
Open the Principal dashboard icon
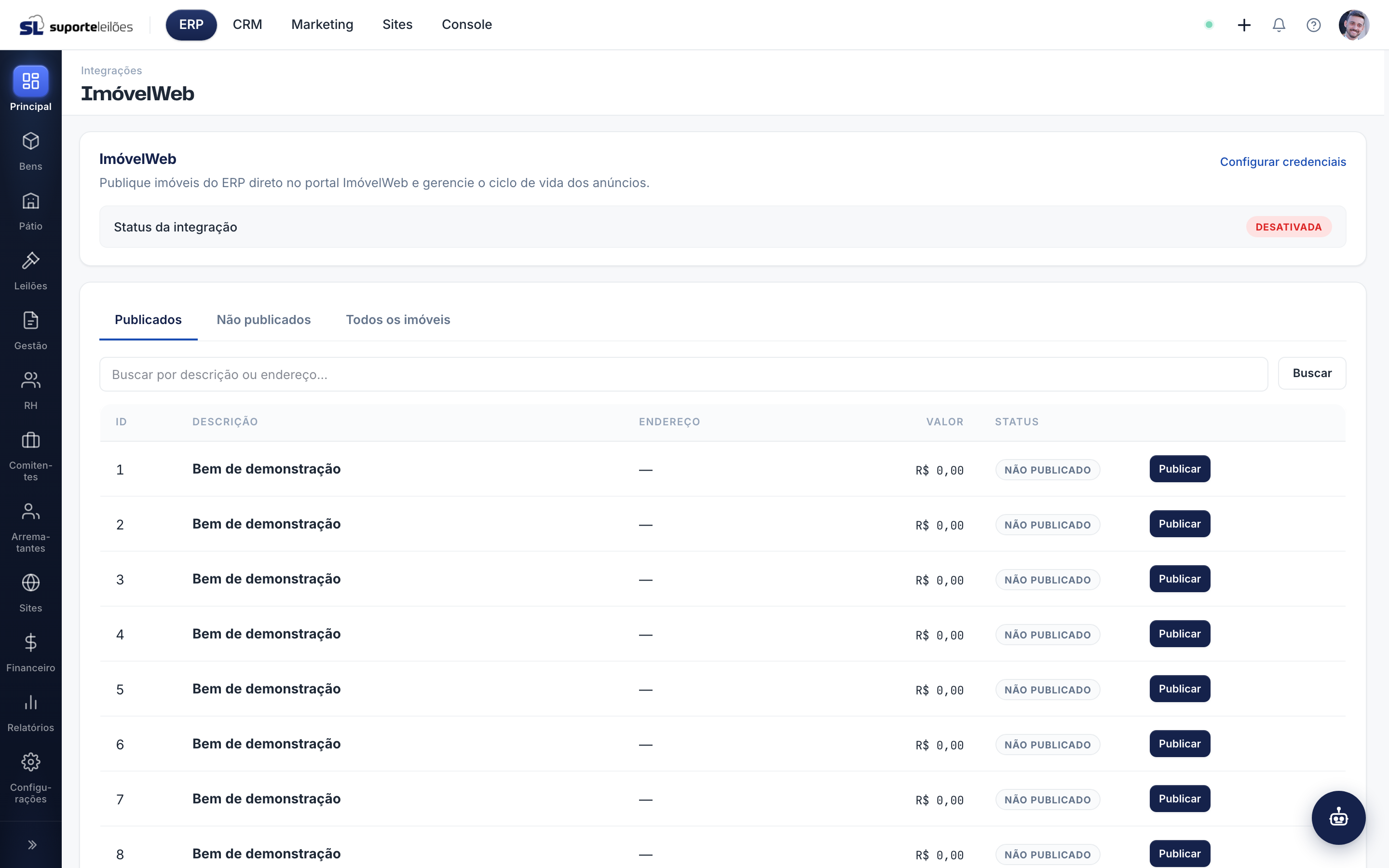point(30,81)
